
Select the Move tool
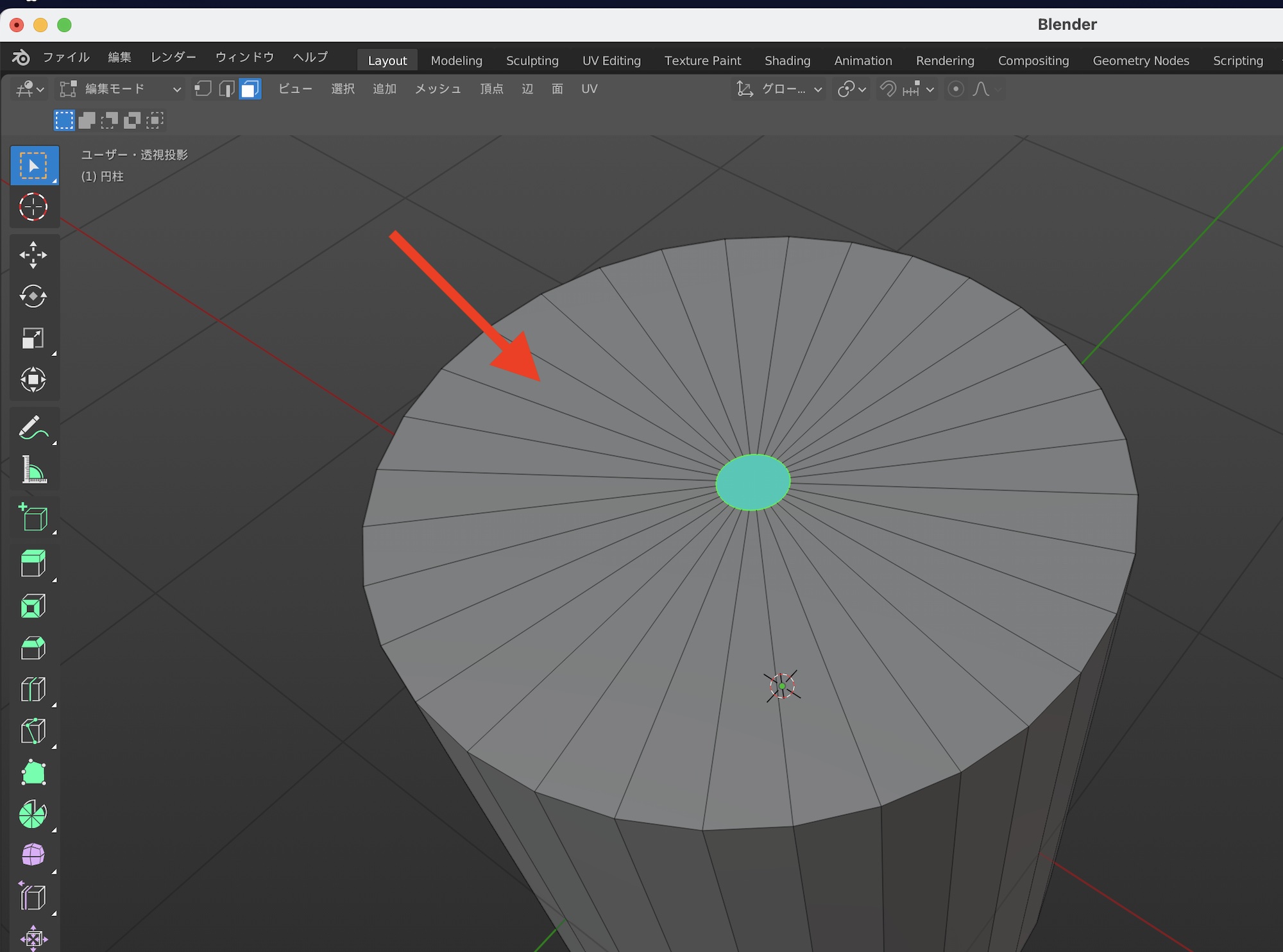click(33, 255)
